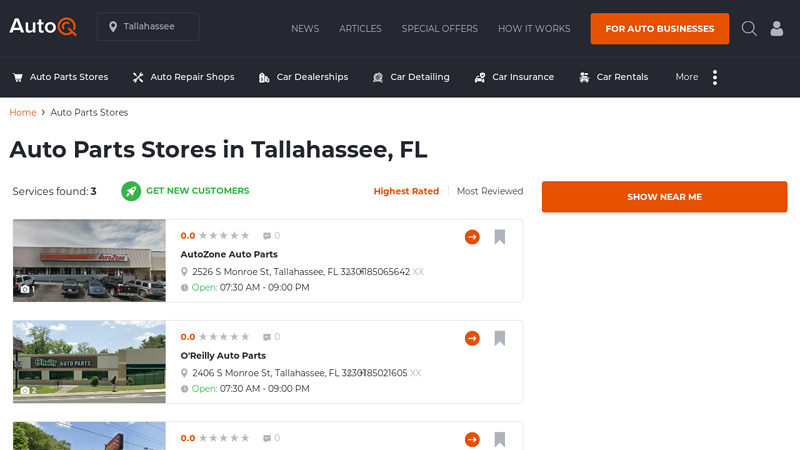Viewport: 800px width, 450px height.
Task: Click the AutoZone review comment icon
Action: click(266, 236)
